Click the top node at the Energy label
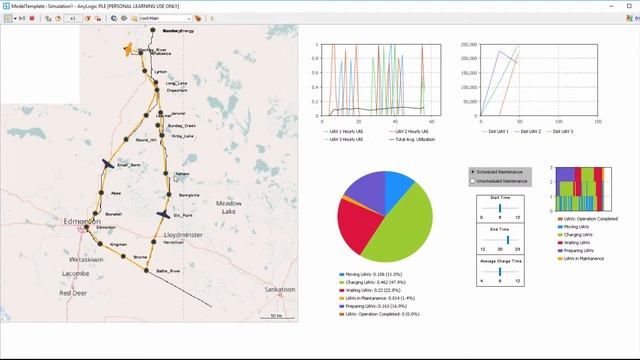 153,30
